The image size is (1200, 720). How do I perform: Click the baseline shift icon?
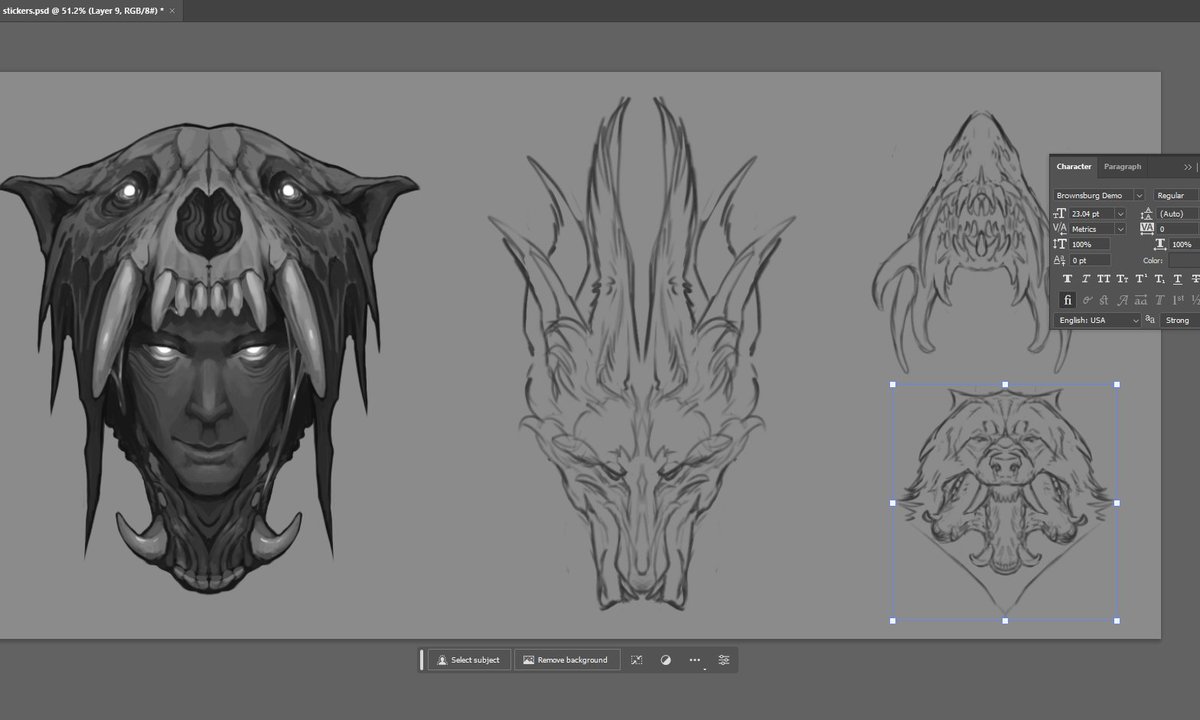(1060, 260)
